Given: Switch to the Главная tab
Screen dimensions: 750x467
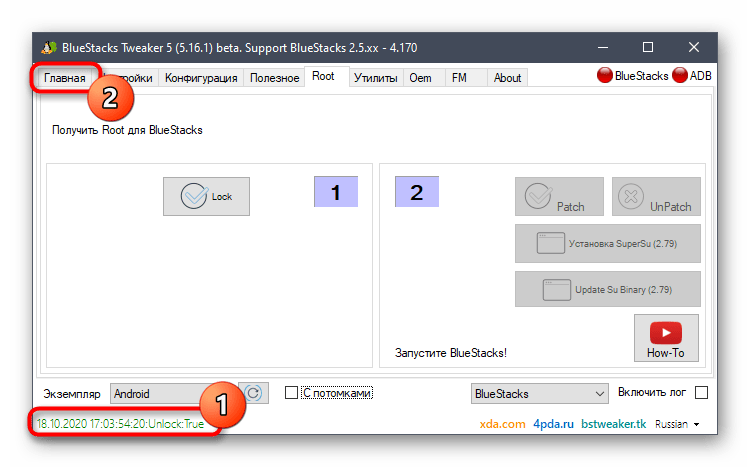Looking at the screenshot, I should click(x=65, y=78).
